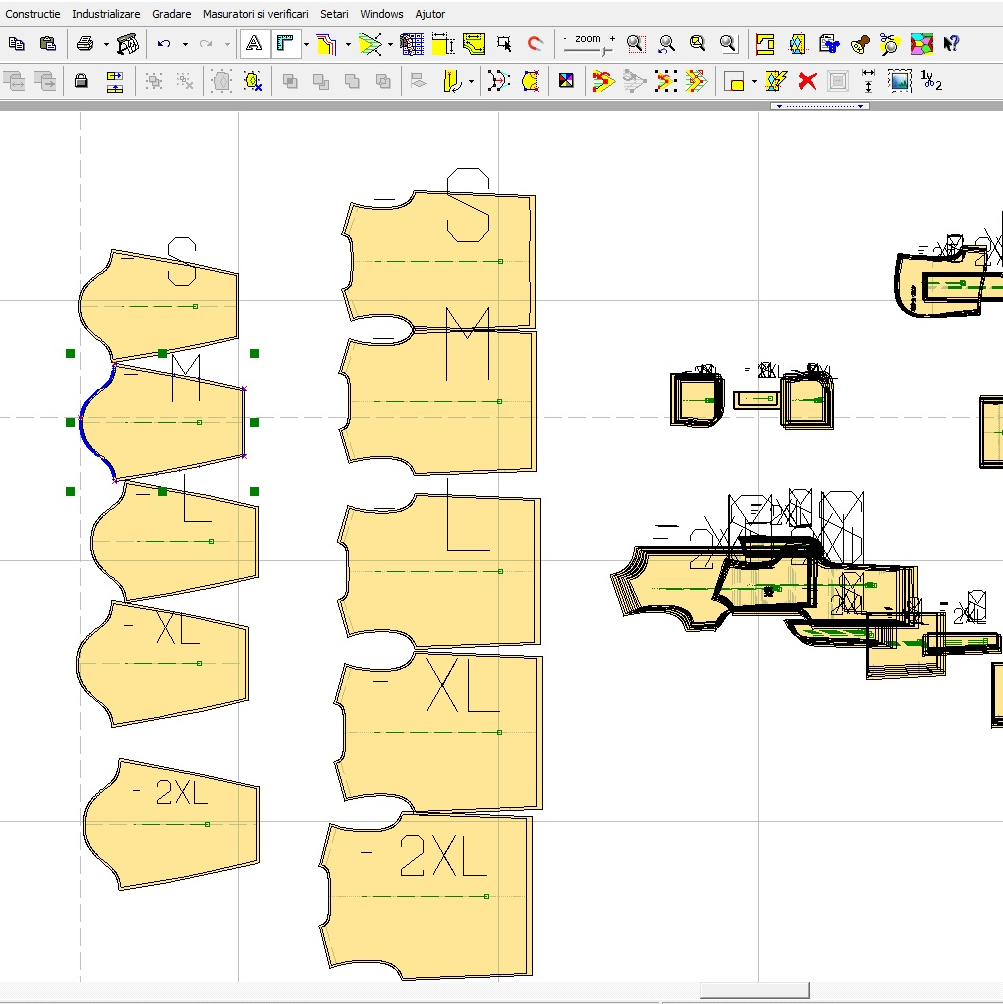Screen dimensions: 1003x1004
Task: Click the undo arrow
Action: point(164,44)
